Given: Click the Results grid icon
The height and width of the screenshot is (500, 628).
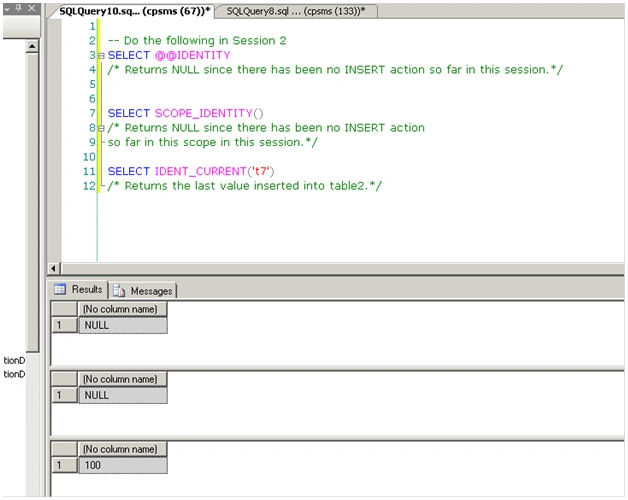Looking at the screenshot, I should click(60, 289).
